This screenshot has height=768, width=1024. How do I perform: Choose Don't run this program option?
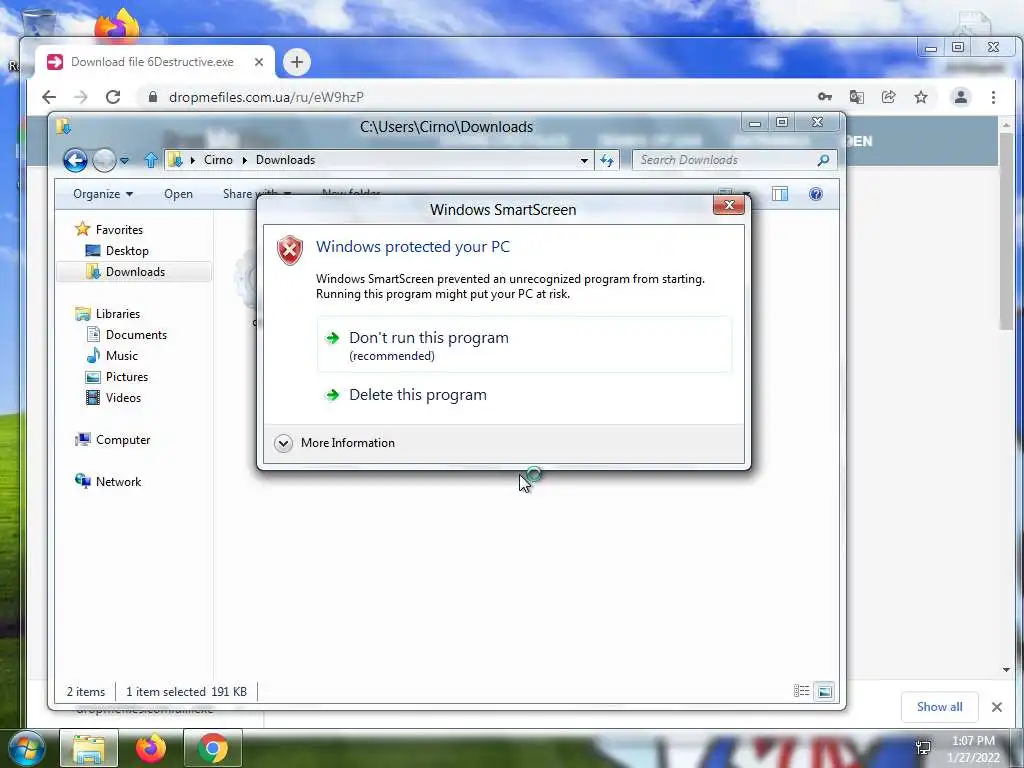coord(524,345)
